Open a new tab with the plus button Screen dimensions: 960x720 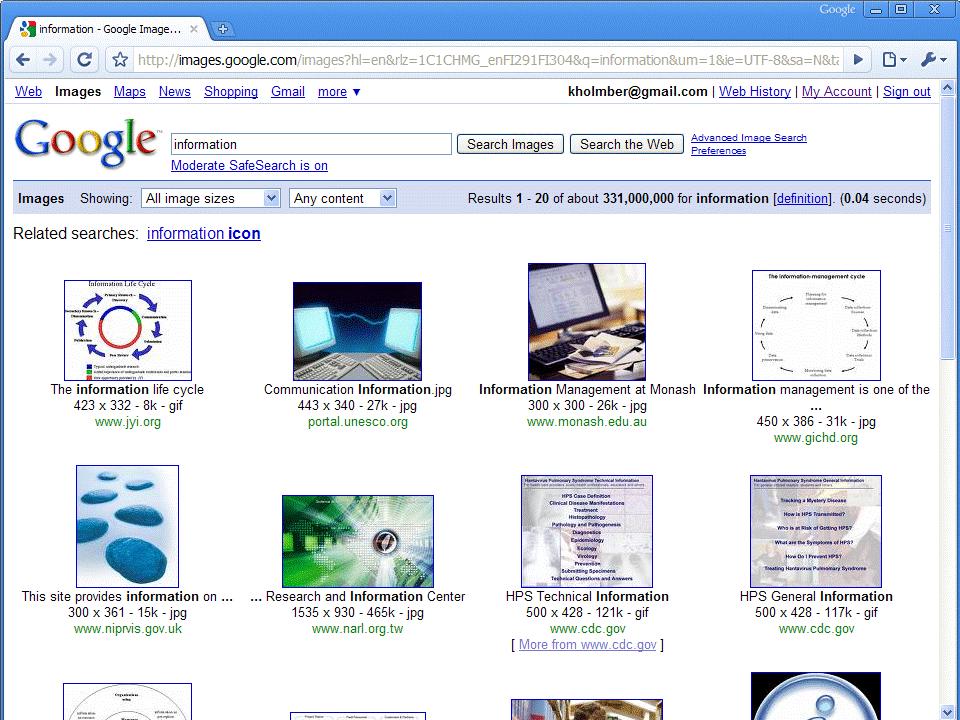pyautogui.click(x=222, y=29)
